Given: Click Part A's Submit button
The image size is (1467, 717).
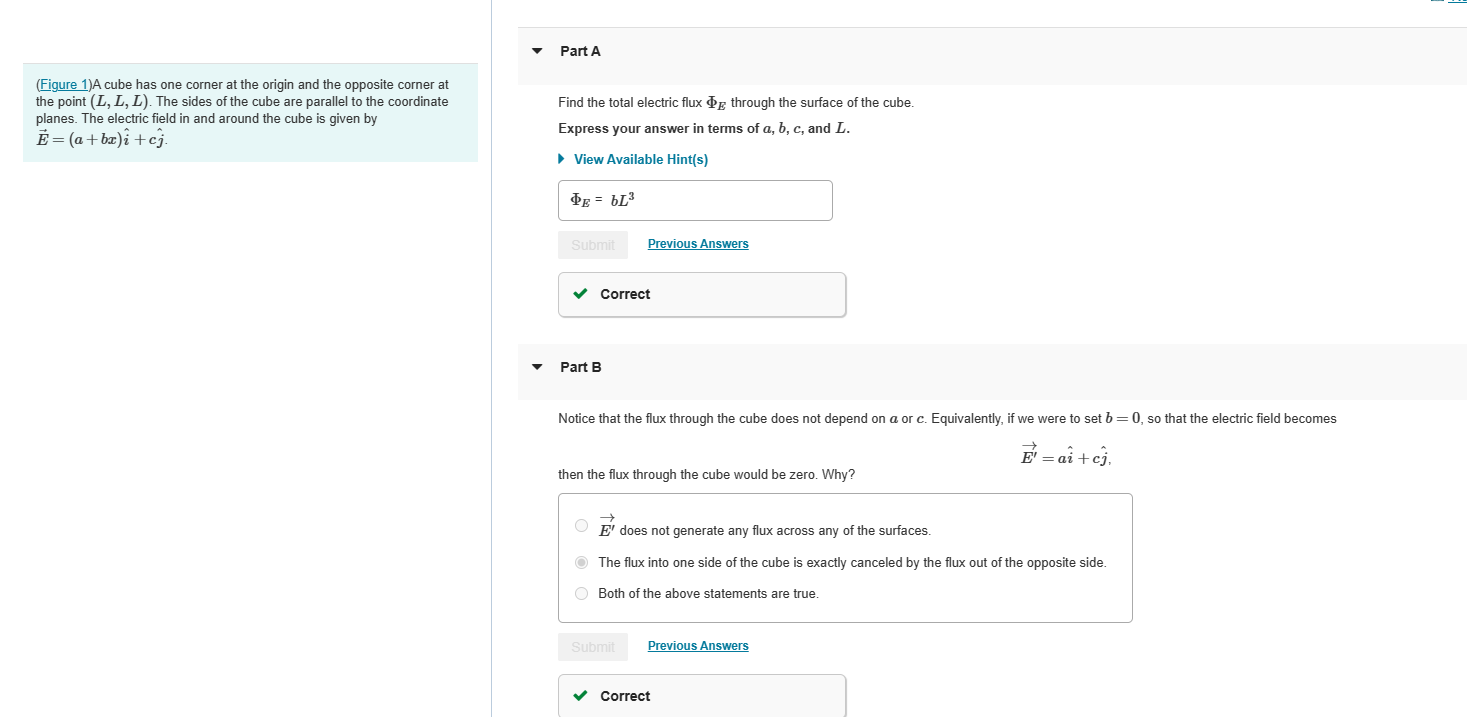Looking at the screenshot, I should (593, 245).
